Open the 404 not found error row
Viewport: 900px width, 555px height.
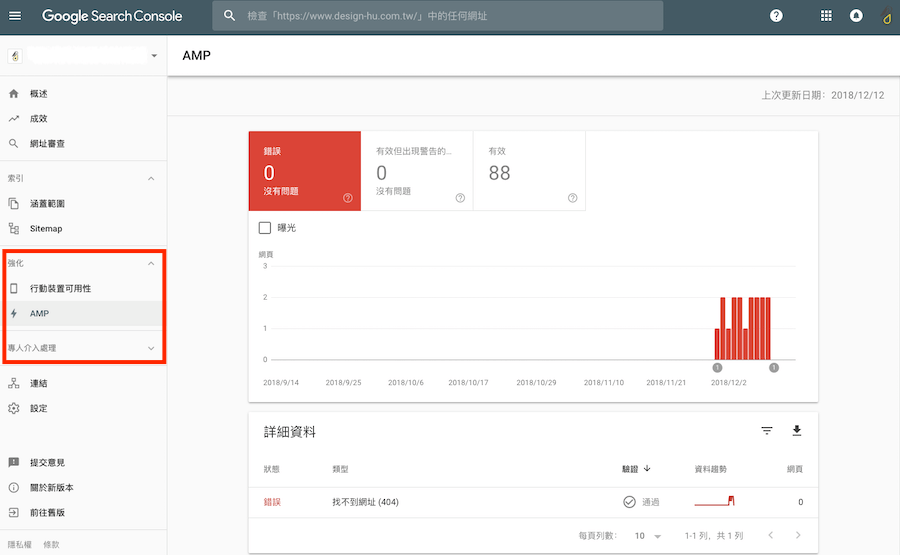(365, 502)
